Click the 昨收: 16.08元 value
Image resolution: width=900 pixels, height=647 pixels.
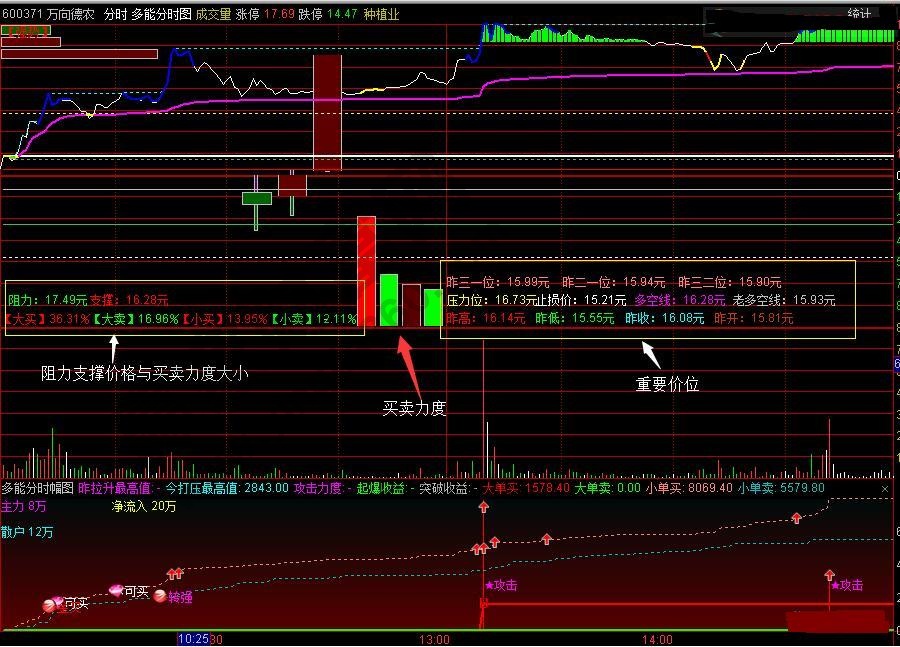665,318
